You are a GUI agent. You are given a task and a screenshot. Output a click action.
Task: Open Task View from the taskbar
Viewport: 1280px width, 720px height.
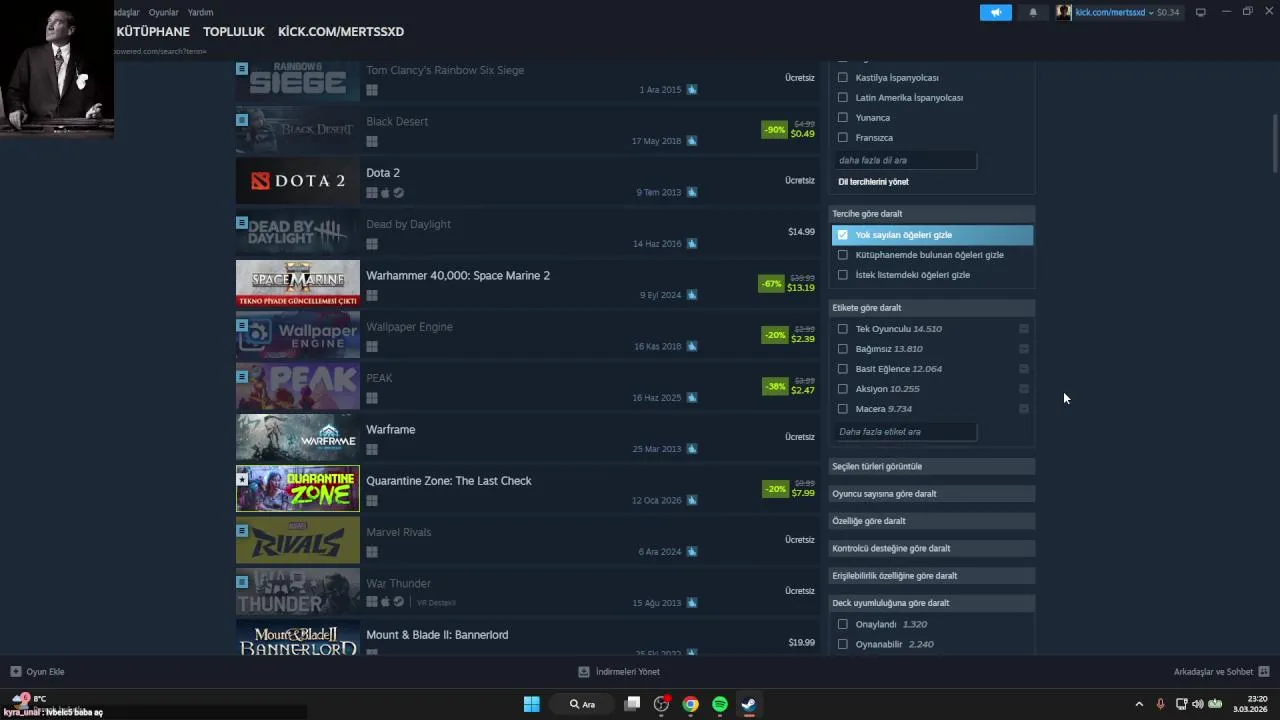coord(632,704)
